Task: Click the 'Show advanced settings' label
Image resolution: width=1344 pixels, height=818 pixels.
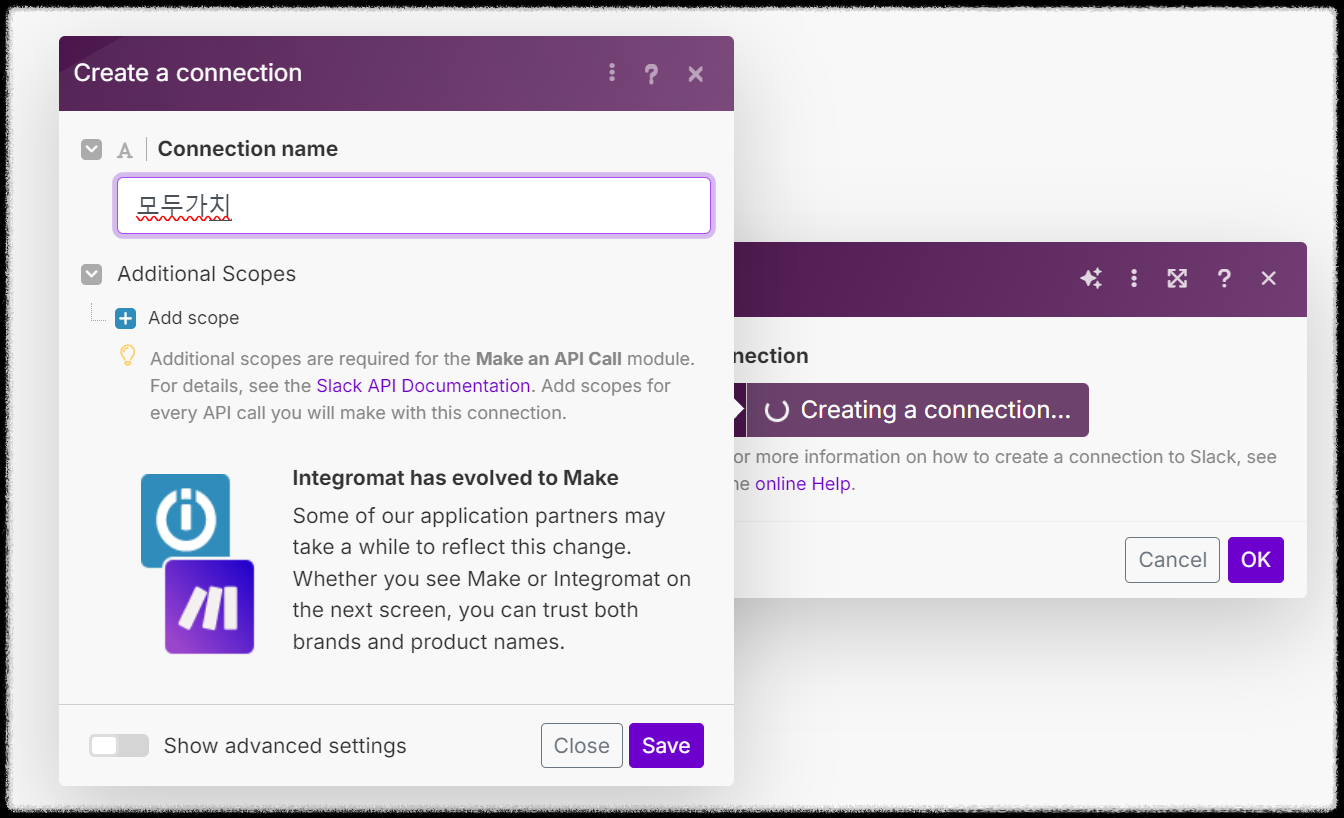Action: [285, 746]
